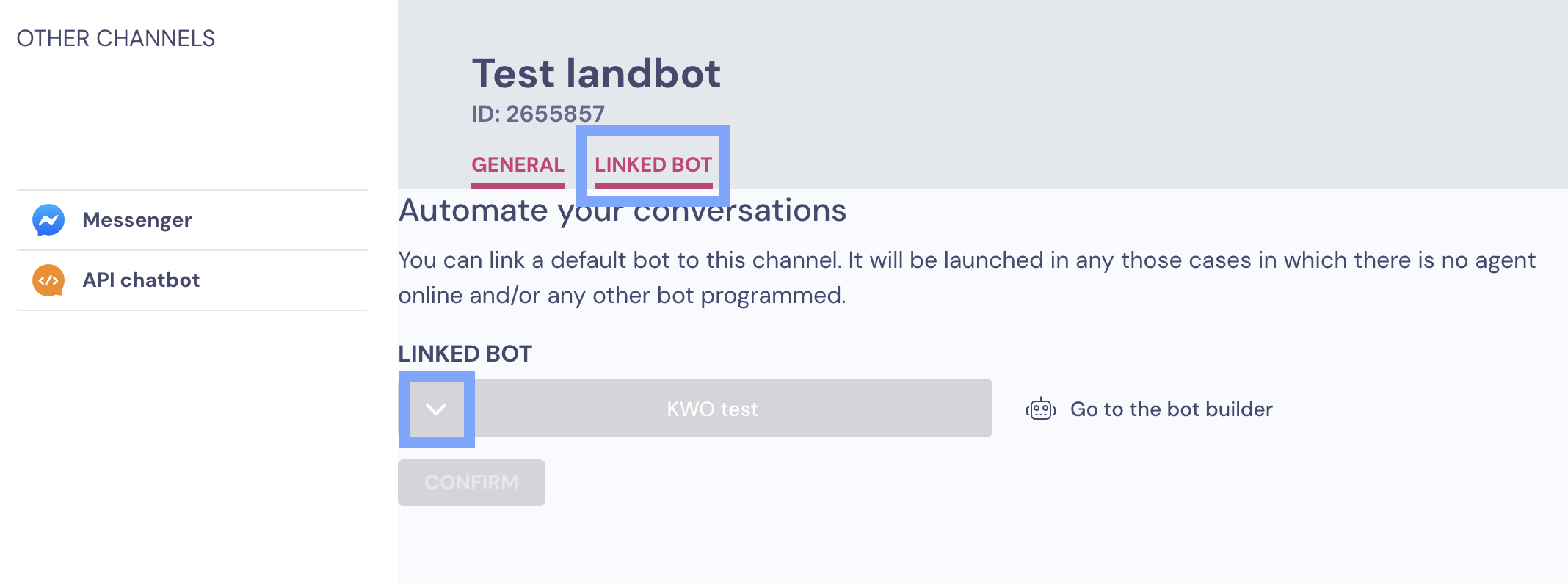
Task: Click the Automate your conversations heading
Action: click(x=623, y=211)
